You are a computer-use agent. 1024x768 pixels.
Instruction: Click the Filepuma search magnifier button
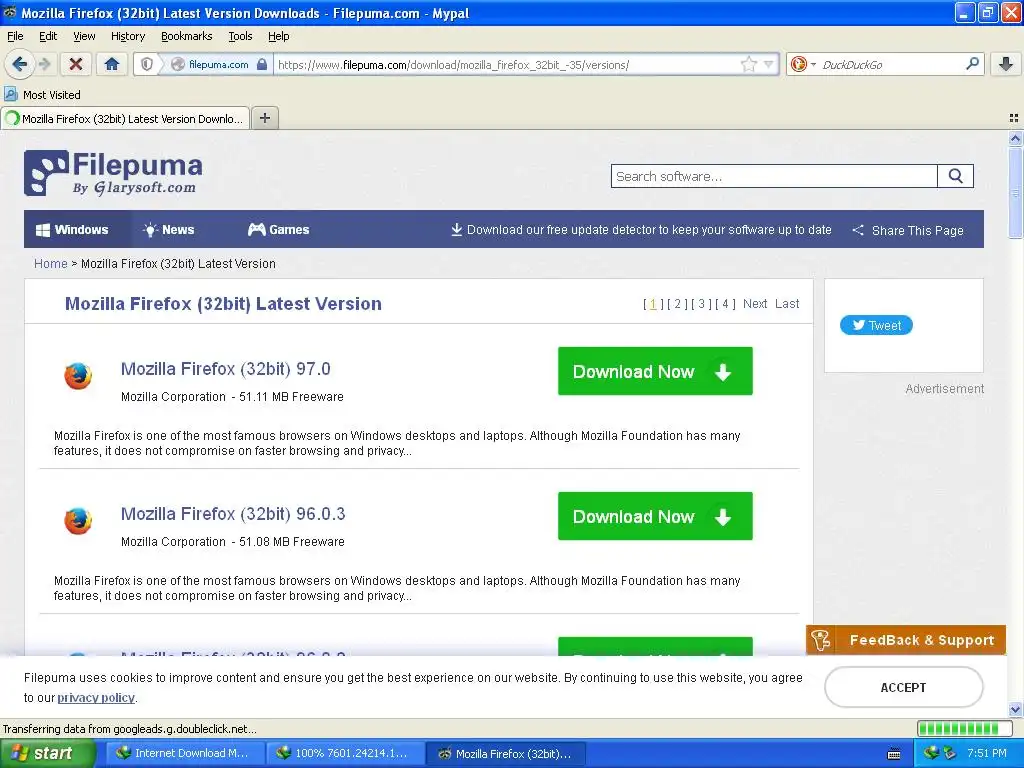pos(955,176)
